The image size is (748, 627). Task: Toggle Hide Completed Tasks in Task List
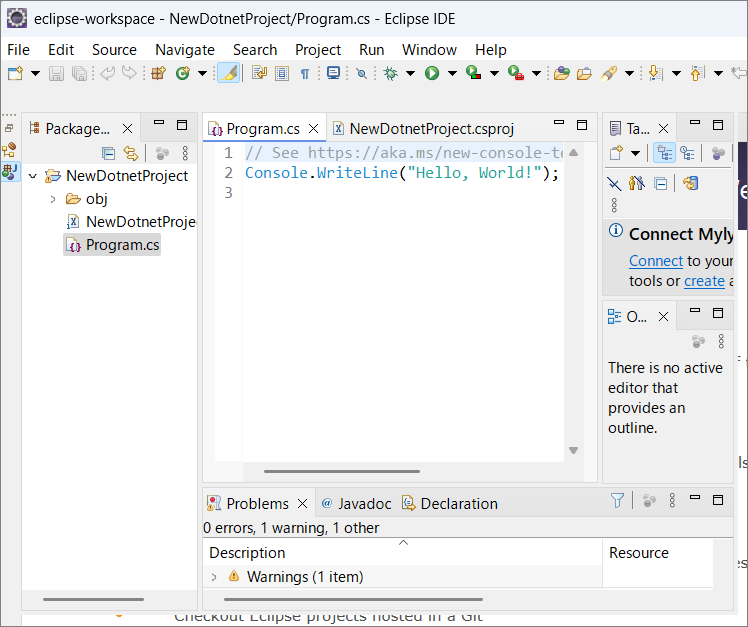pos(614,183)
